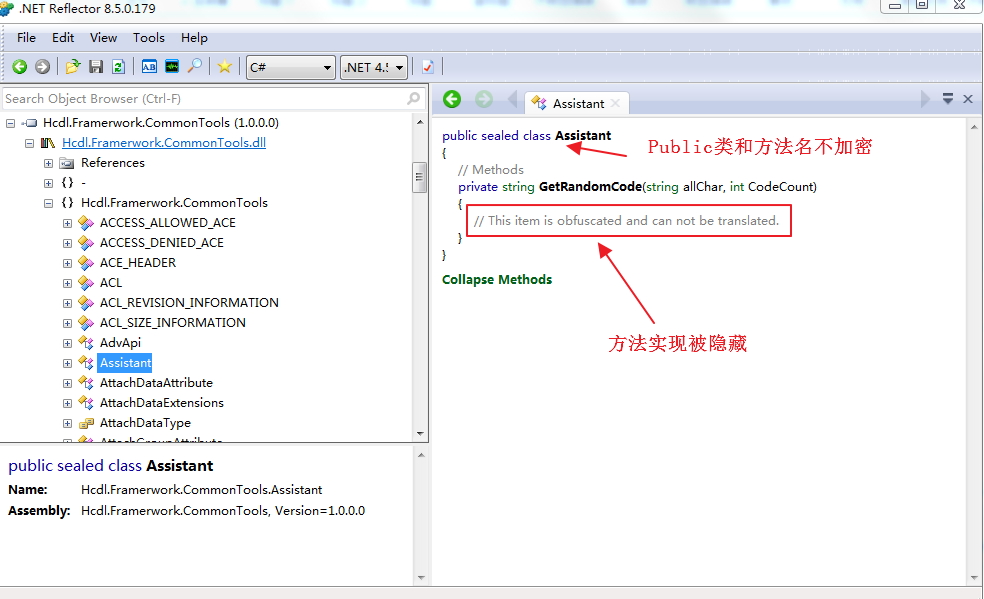Open the .NET 4.5 framework dropdown

pos(374,67)
